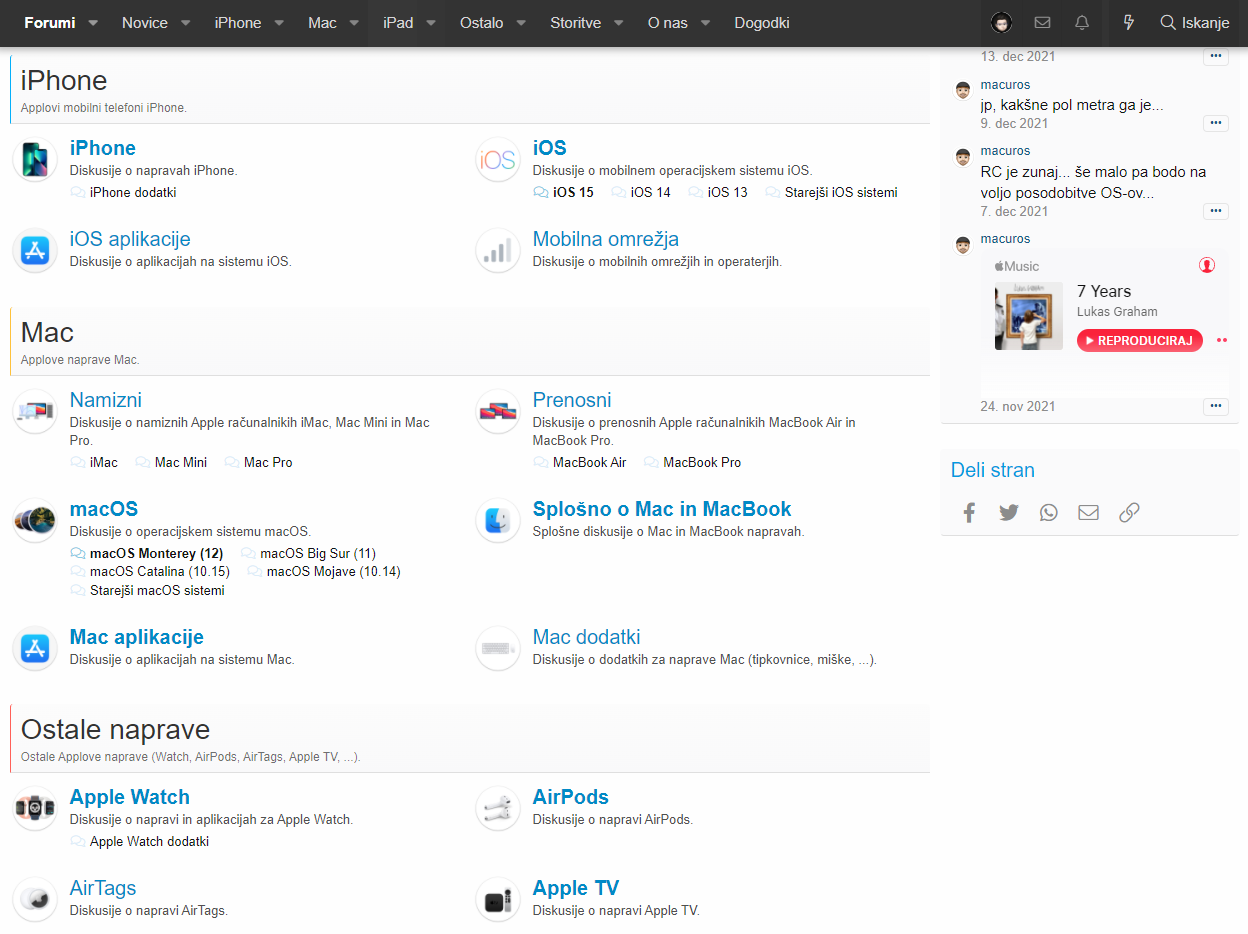The height and width of the screenshot is (934, 1248).
Task: Open the iOS 15 subforum link
Action: tap(573, 192)
